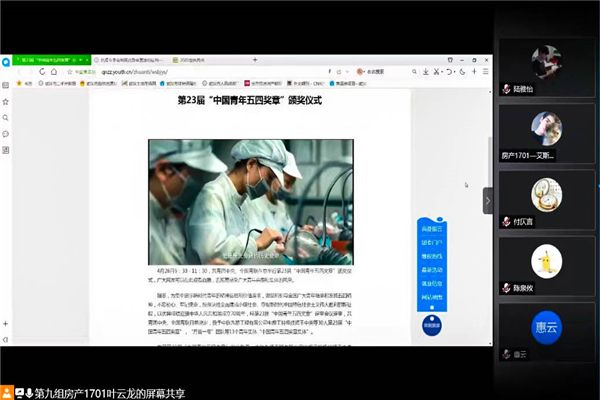The image size is (600, 400).
Task: Click the undo curved-arrow icon in the toolbar
Action: pos(449,72)
